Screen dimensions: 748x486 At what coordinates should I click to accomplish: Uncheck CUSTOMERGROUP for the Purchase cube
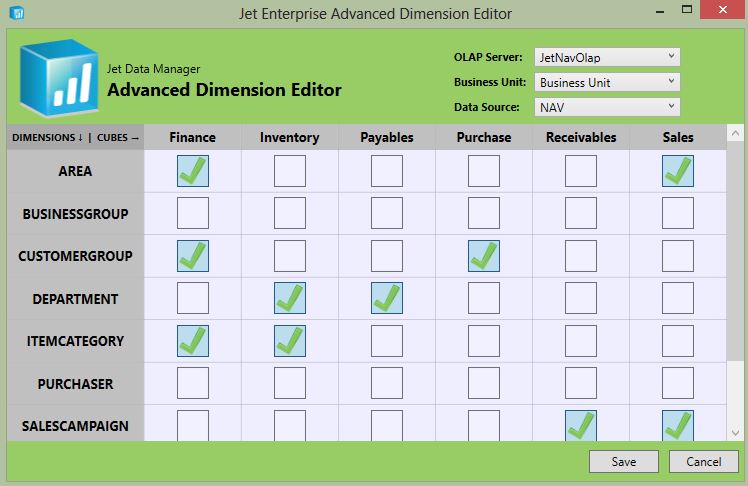pyautogui.click(x=484, y=256)
